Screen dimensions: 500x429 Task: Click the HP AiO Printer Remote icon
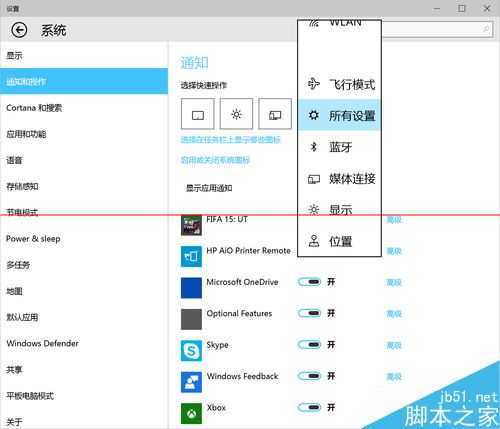191,256
